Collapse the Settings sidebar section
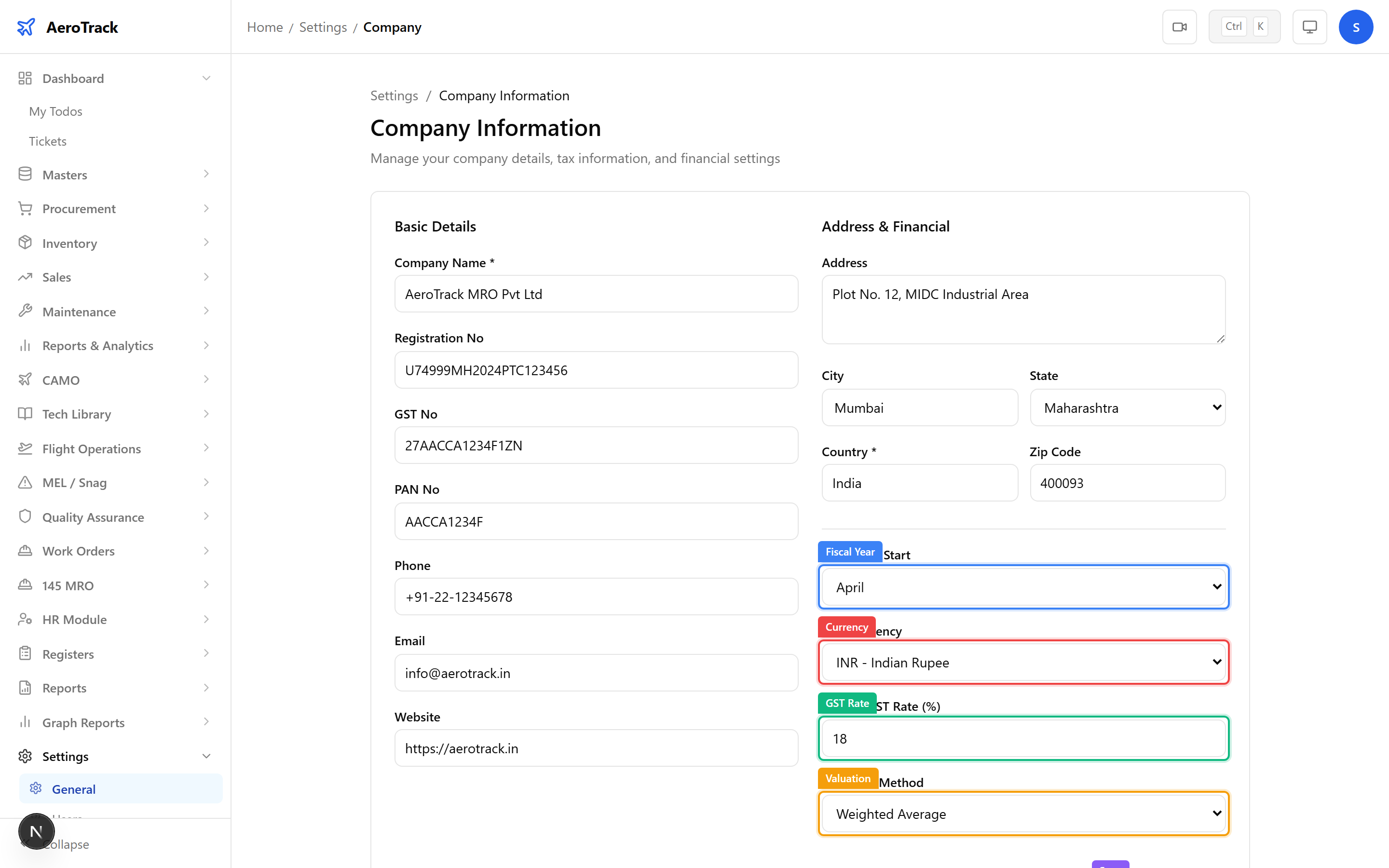 click(x=206, y=756)
